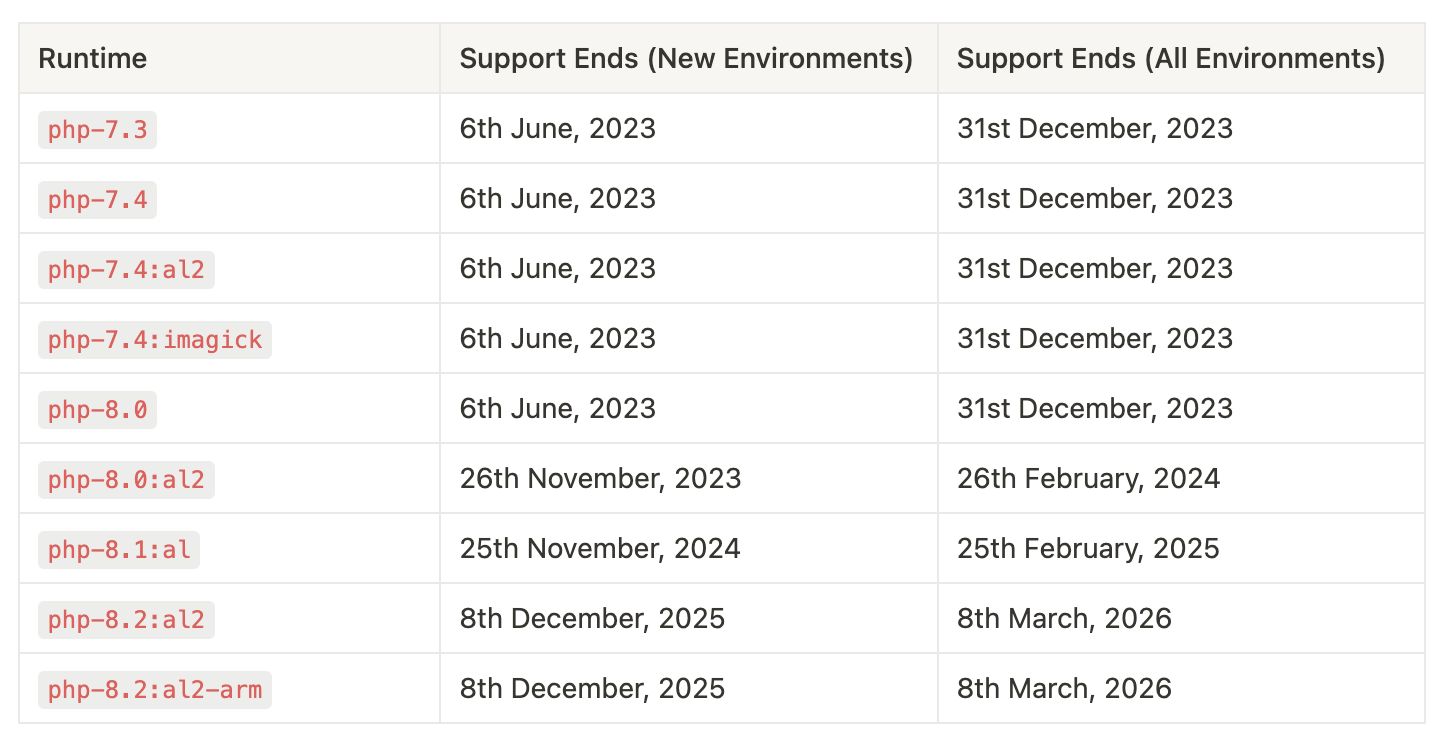Select the php-8.2:al2-arm runtime tag

(155, 690)
